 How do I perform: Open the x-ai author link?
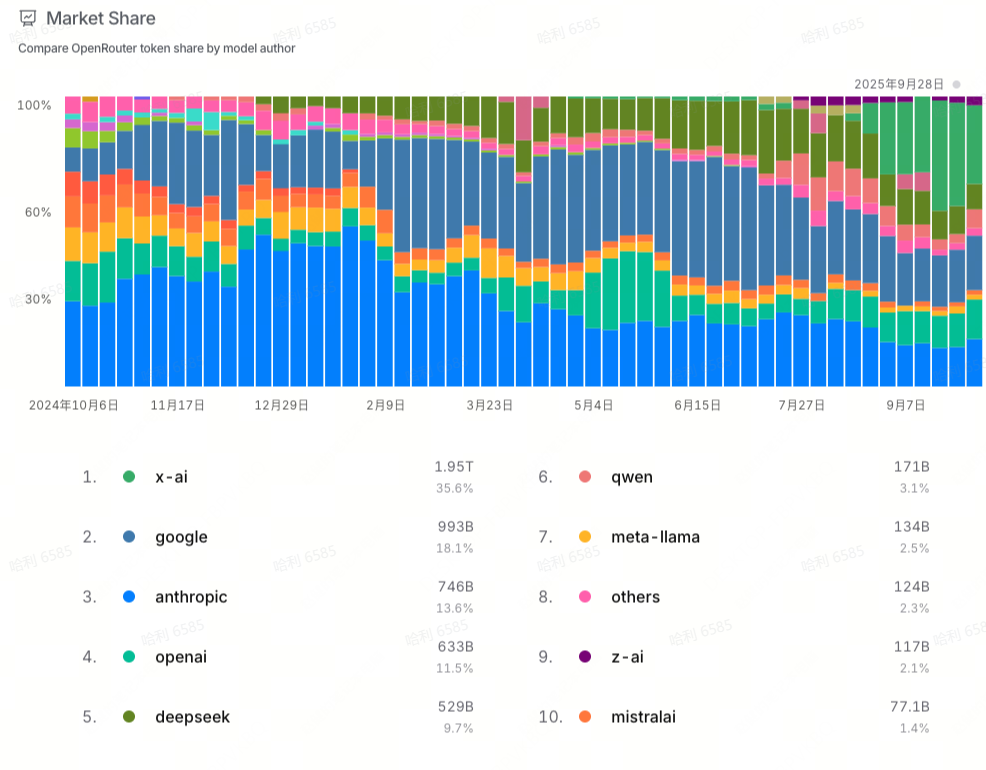171,477
